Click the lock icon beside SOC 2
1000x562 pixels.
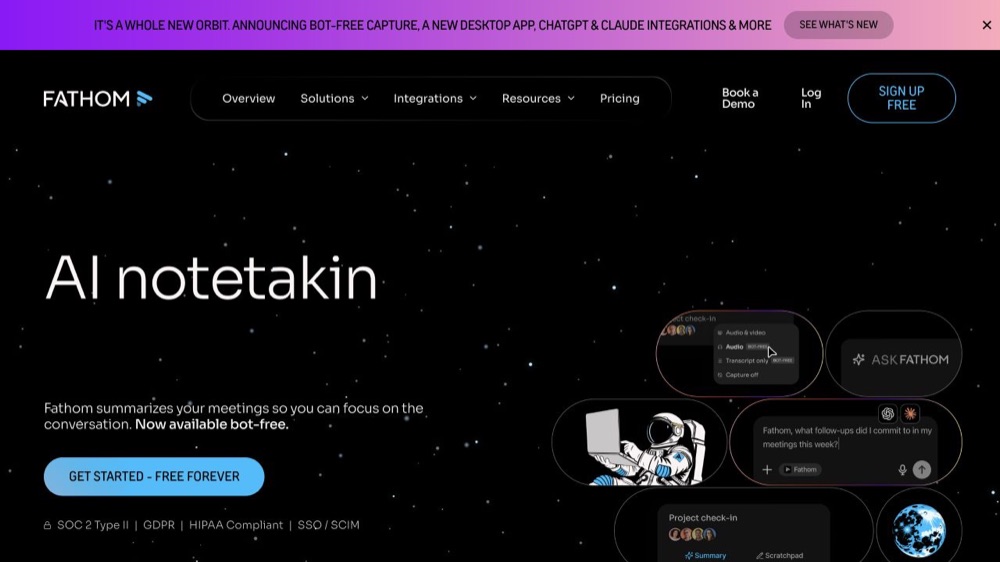coord(47,525)
